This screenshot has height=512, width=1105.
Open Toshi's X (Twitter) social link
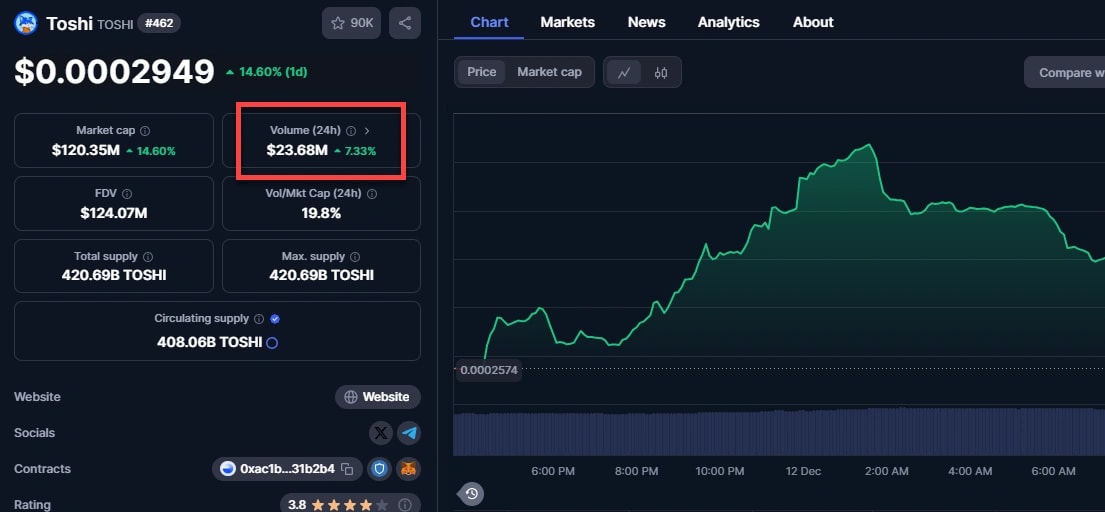tap(381, 433)
